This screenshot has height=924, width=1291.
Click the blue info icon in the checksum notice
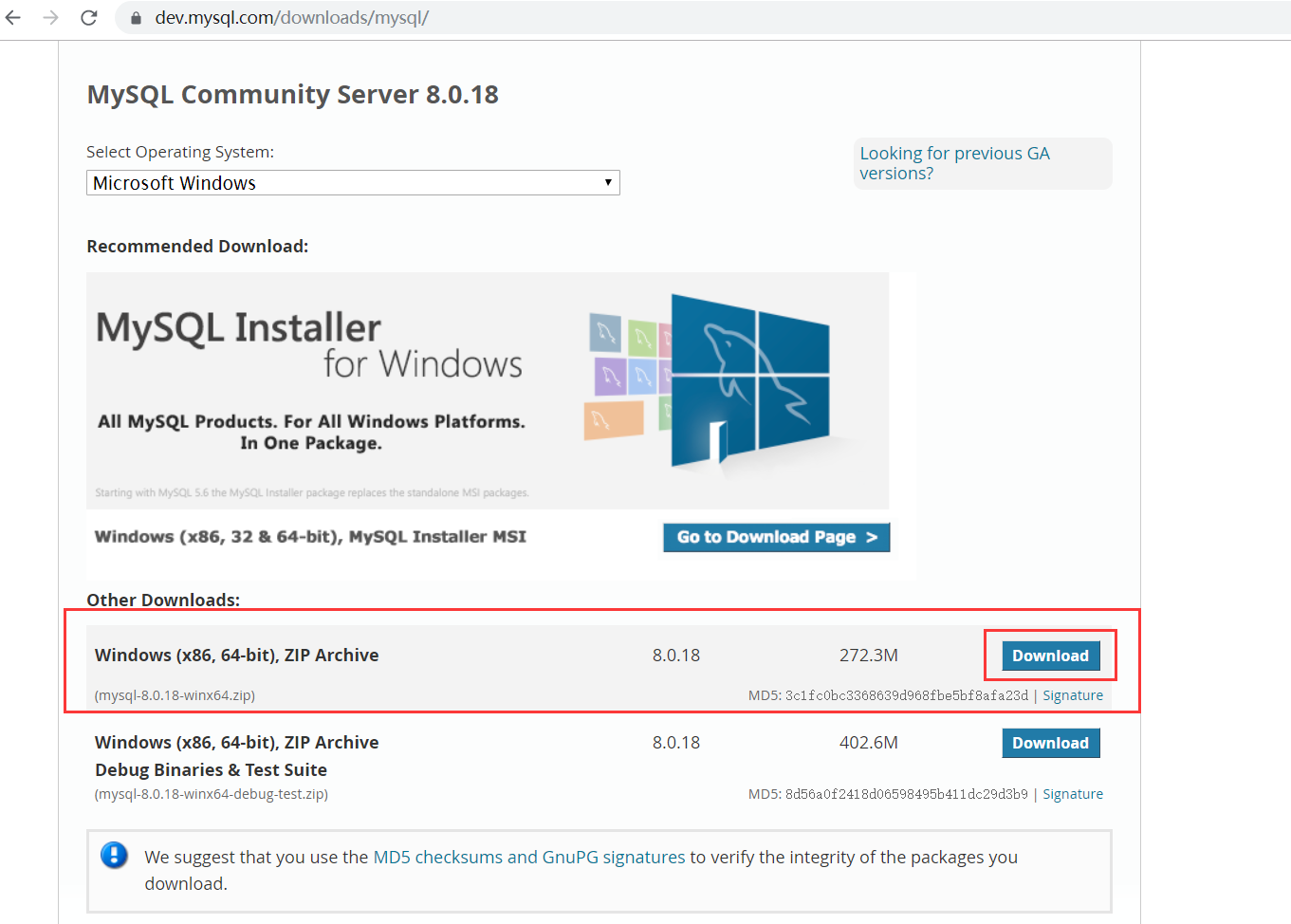point(114,855)
